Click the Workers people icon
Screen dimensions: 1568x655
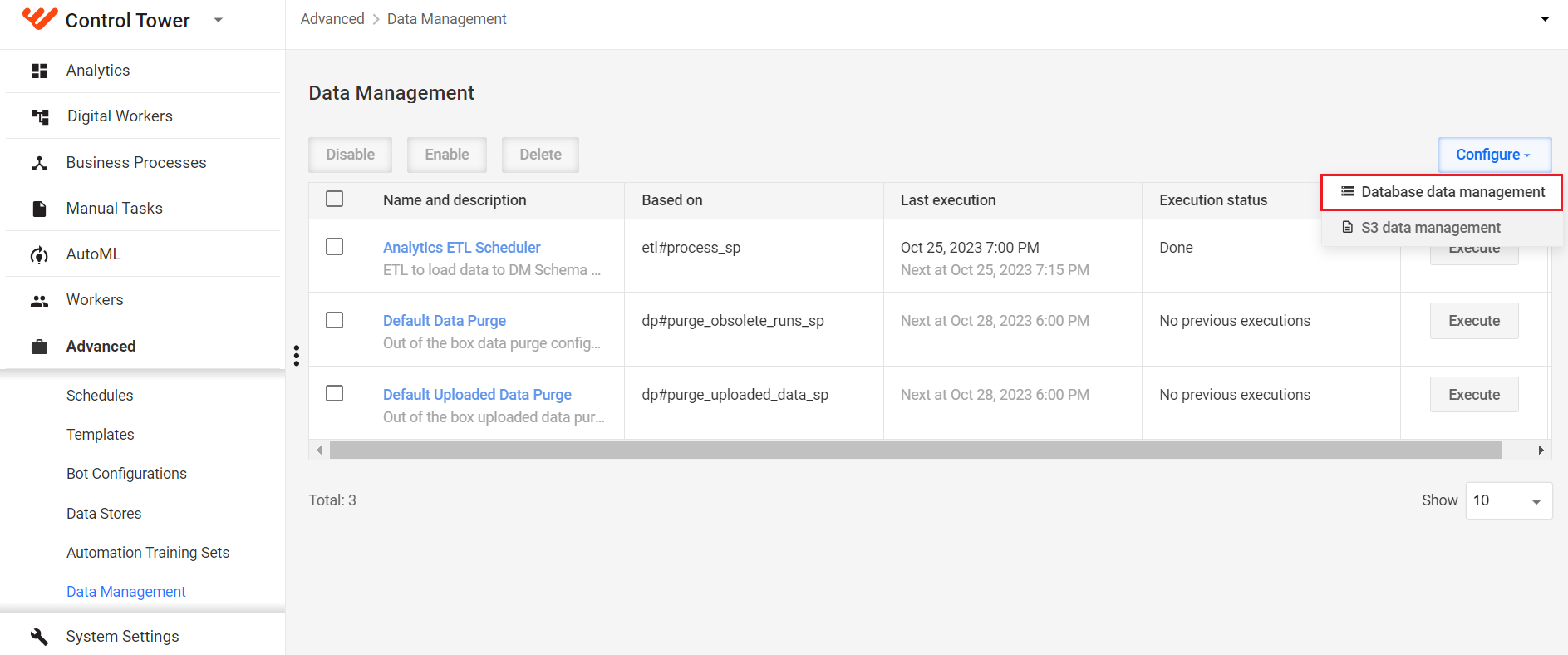click(x=39, y=301)
